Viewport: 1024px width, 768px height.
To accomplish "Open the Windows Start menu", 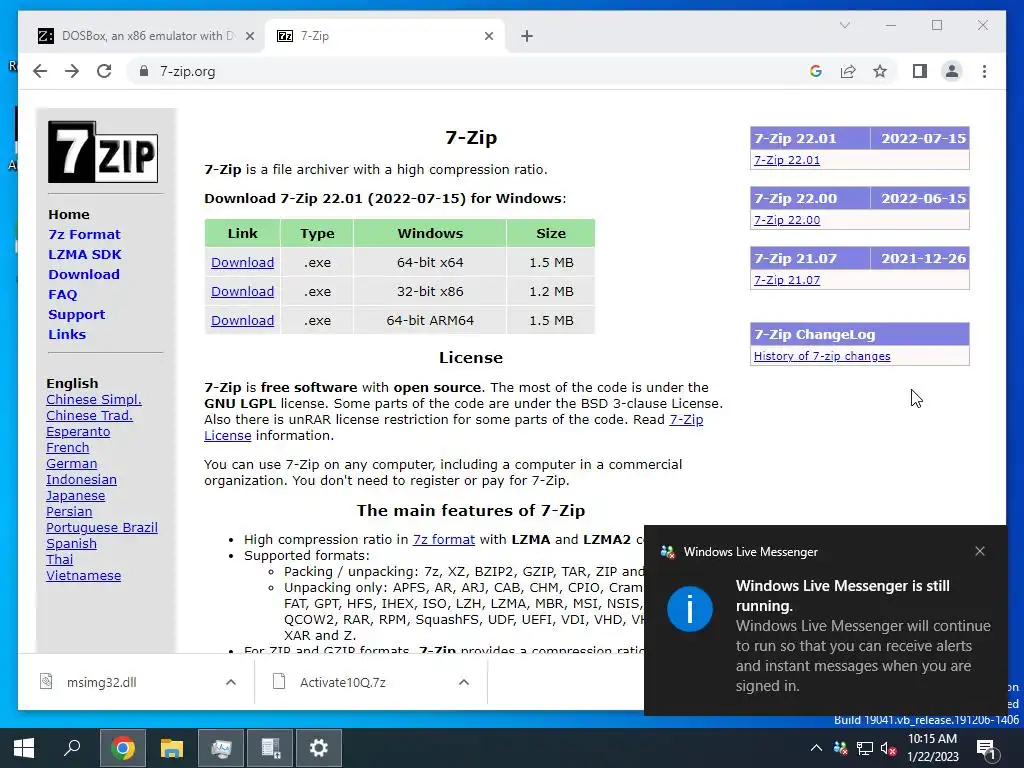I will 24,748.
